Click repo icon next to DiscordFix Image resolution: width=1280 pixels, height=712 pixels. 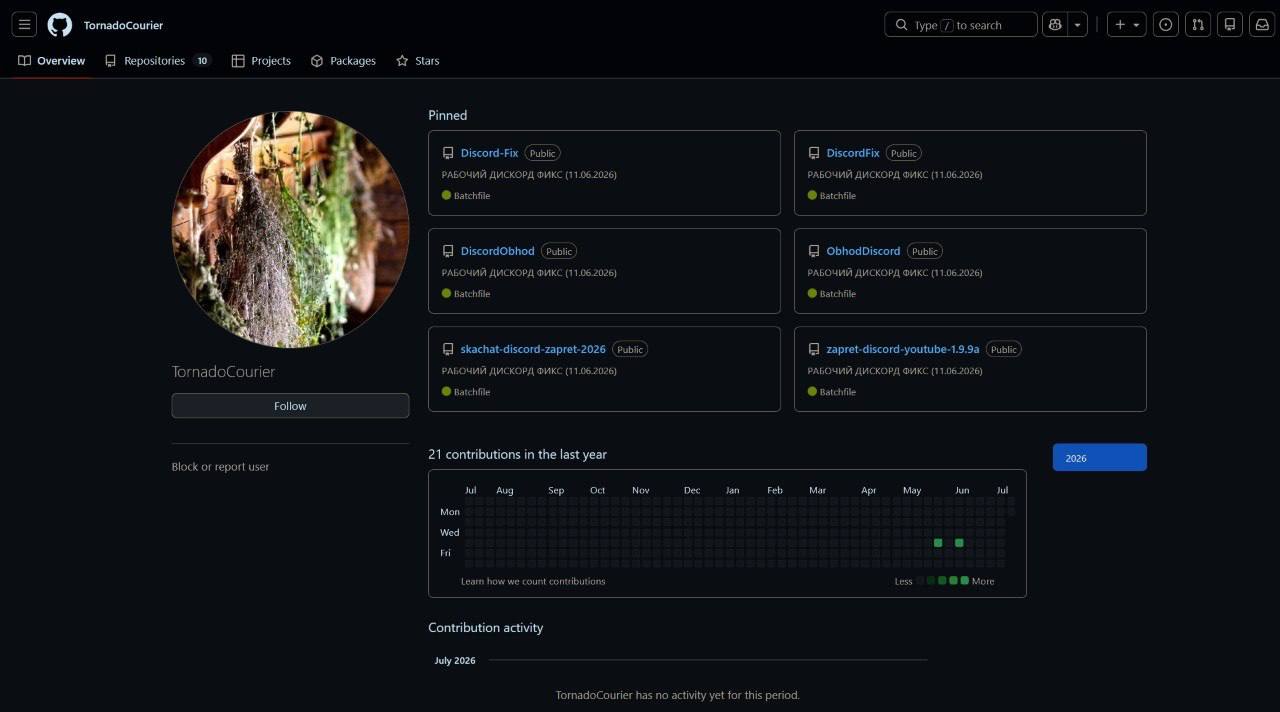click(x=814, y=153)
